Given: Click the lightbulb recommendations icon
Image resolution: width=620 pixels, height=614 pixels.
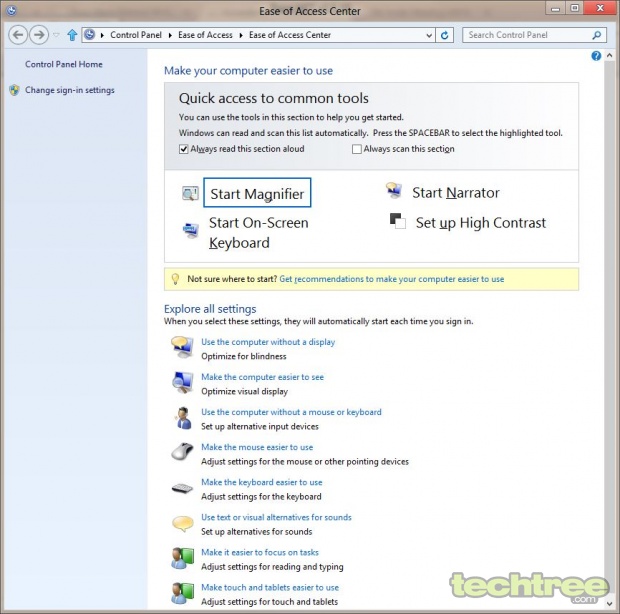Looking at the screenshot, I should [175, 279].
